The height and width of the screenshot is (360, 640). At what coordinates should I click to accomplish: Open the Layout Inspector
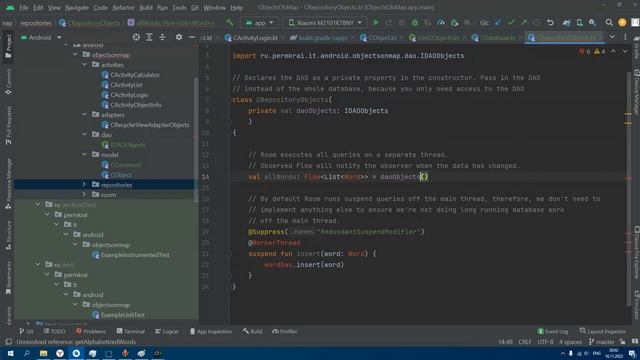[602, 331]
